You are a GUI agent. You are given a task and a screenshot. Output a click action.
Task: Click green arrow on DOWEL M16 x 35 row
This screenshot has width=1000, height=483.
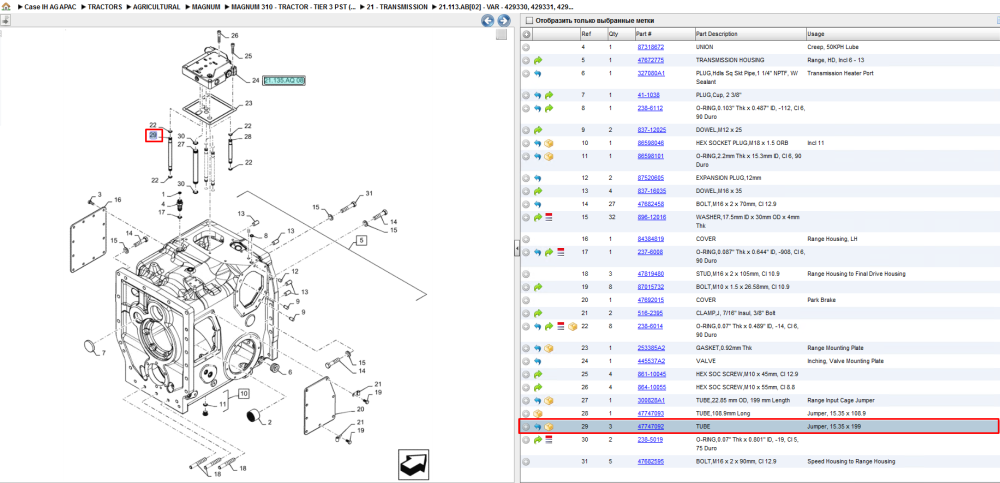click(538, 191)
